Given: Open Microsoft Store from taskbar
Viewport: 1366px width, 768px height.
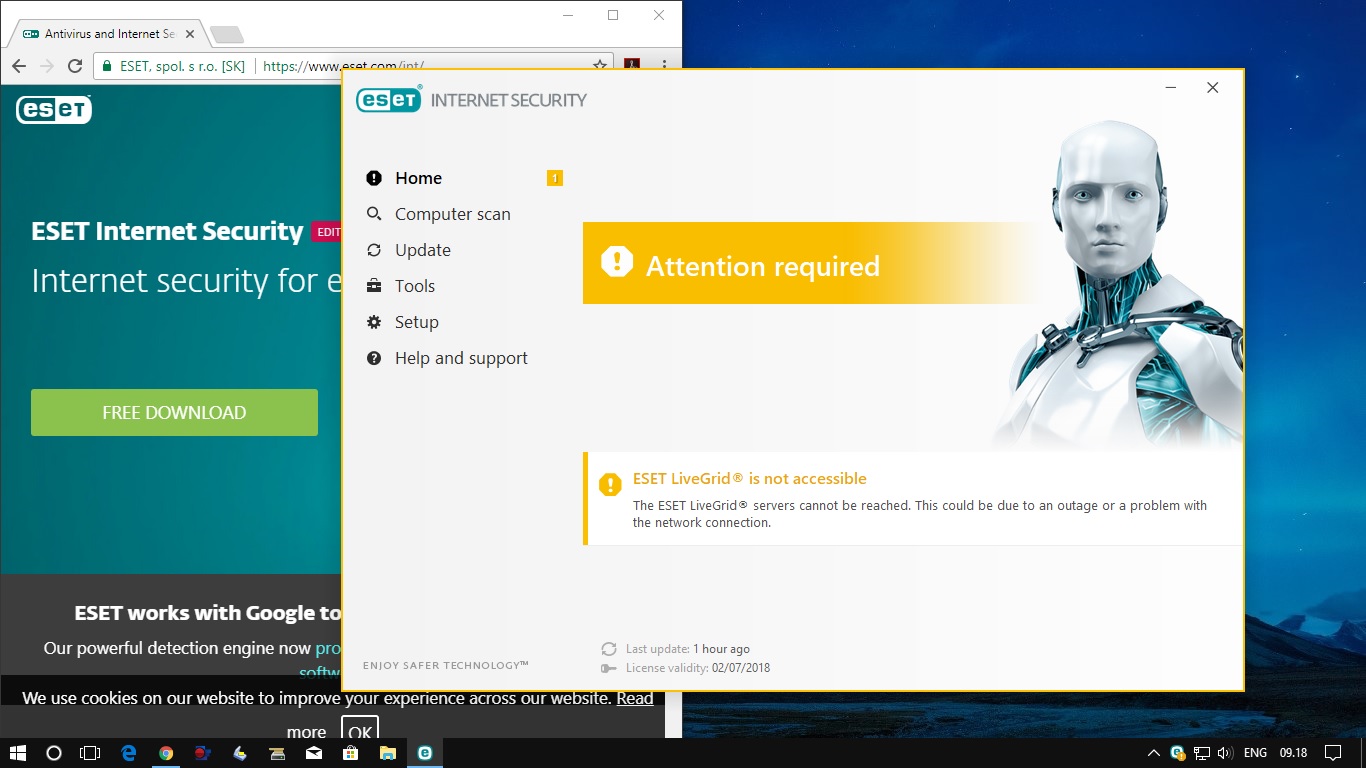Looking at the screenshot, I should [x=351, y=753].
